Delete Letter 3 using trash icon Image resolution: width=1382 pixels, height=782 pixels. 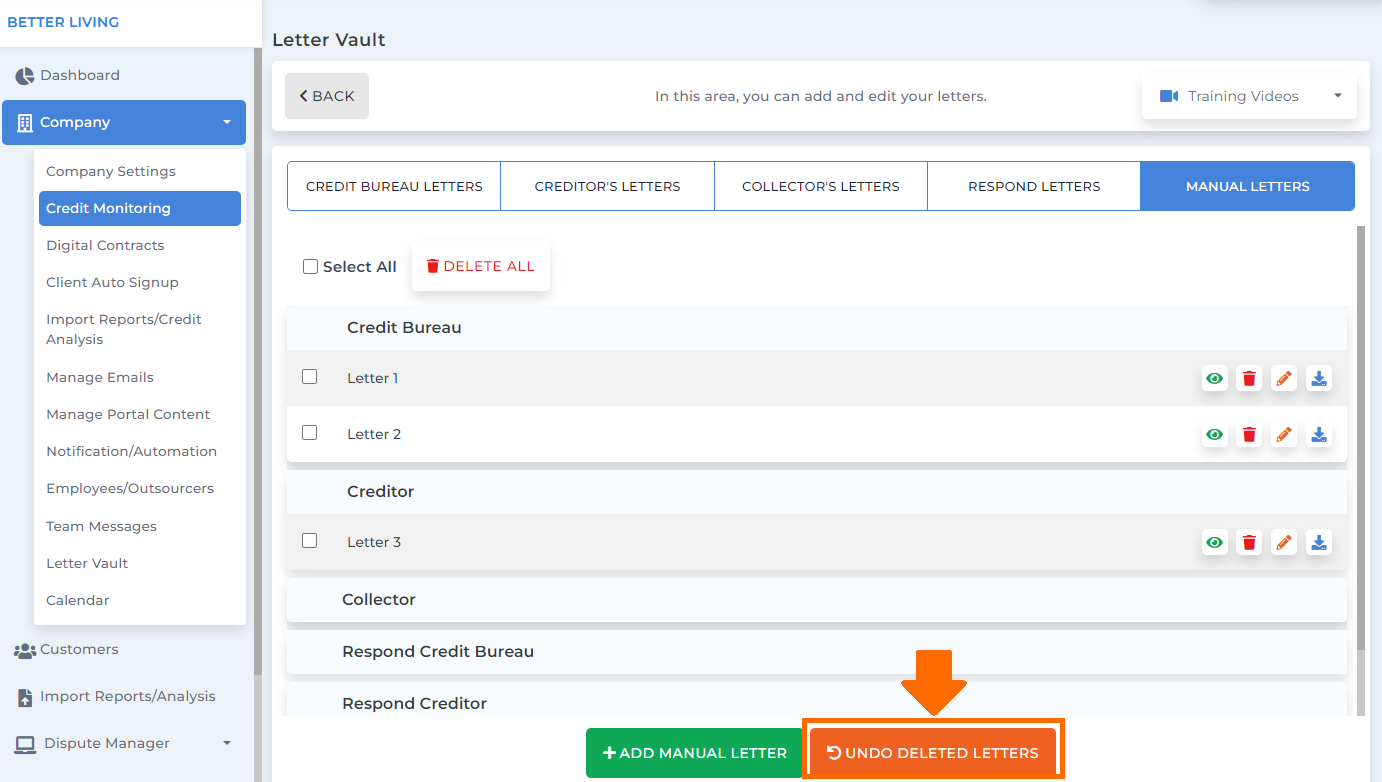click(1249, 543)
